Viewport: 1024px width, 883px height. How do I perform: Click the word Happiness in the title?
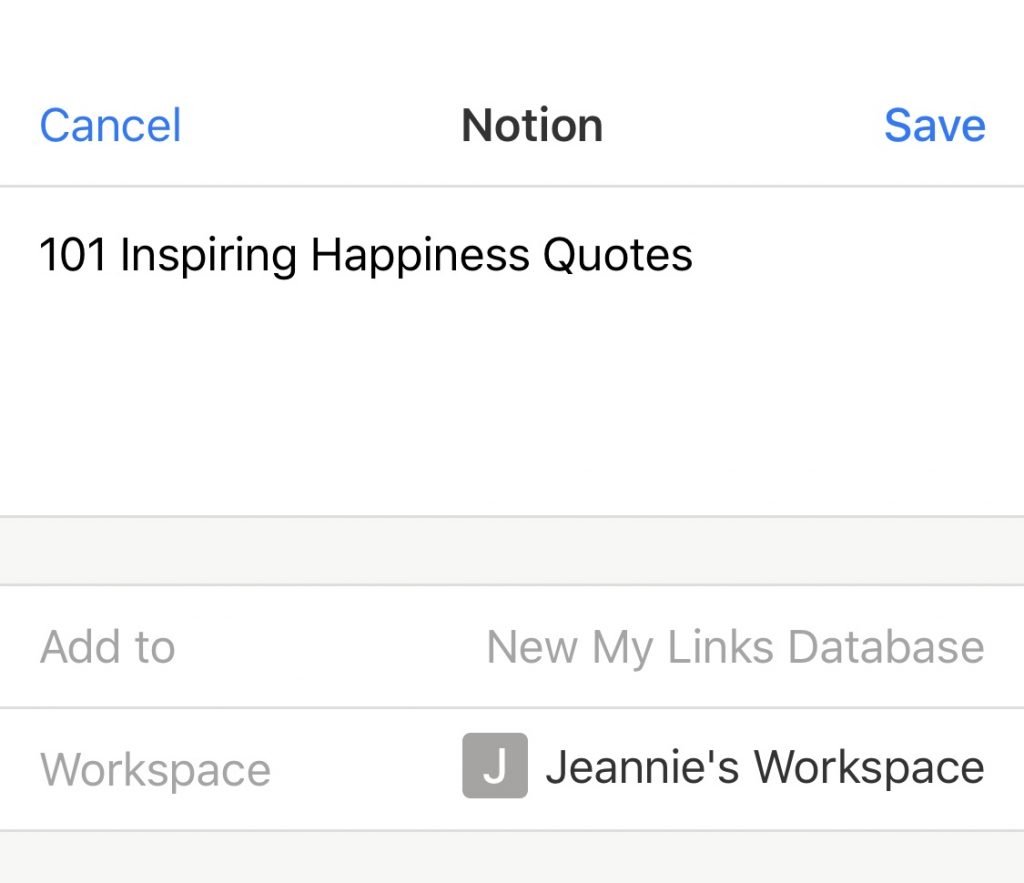tap(421, 255)
